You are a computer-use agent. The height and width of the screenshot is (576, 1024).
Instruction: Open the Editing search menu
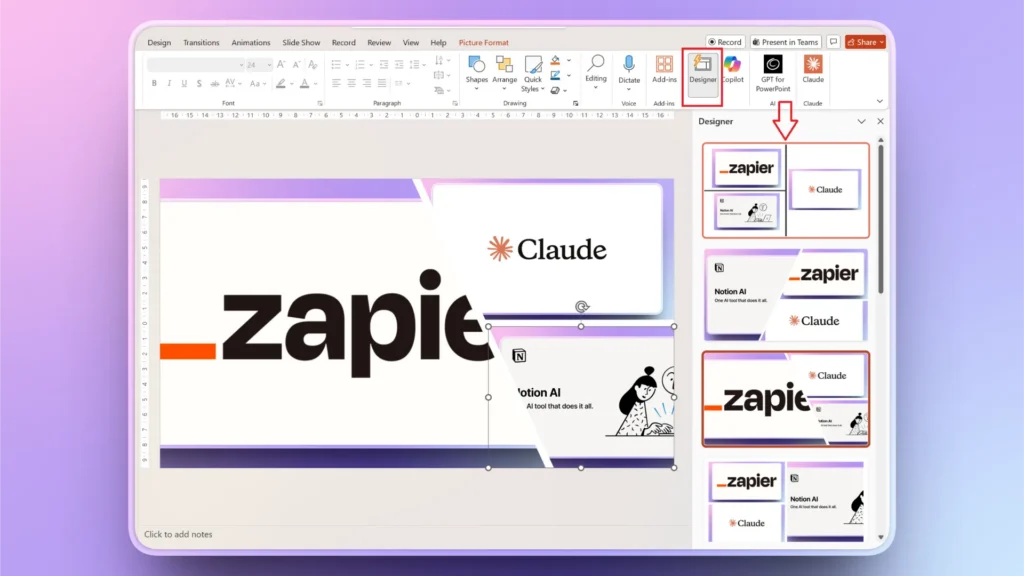point(596,72)
